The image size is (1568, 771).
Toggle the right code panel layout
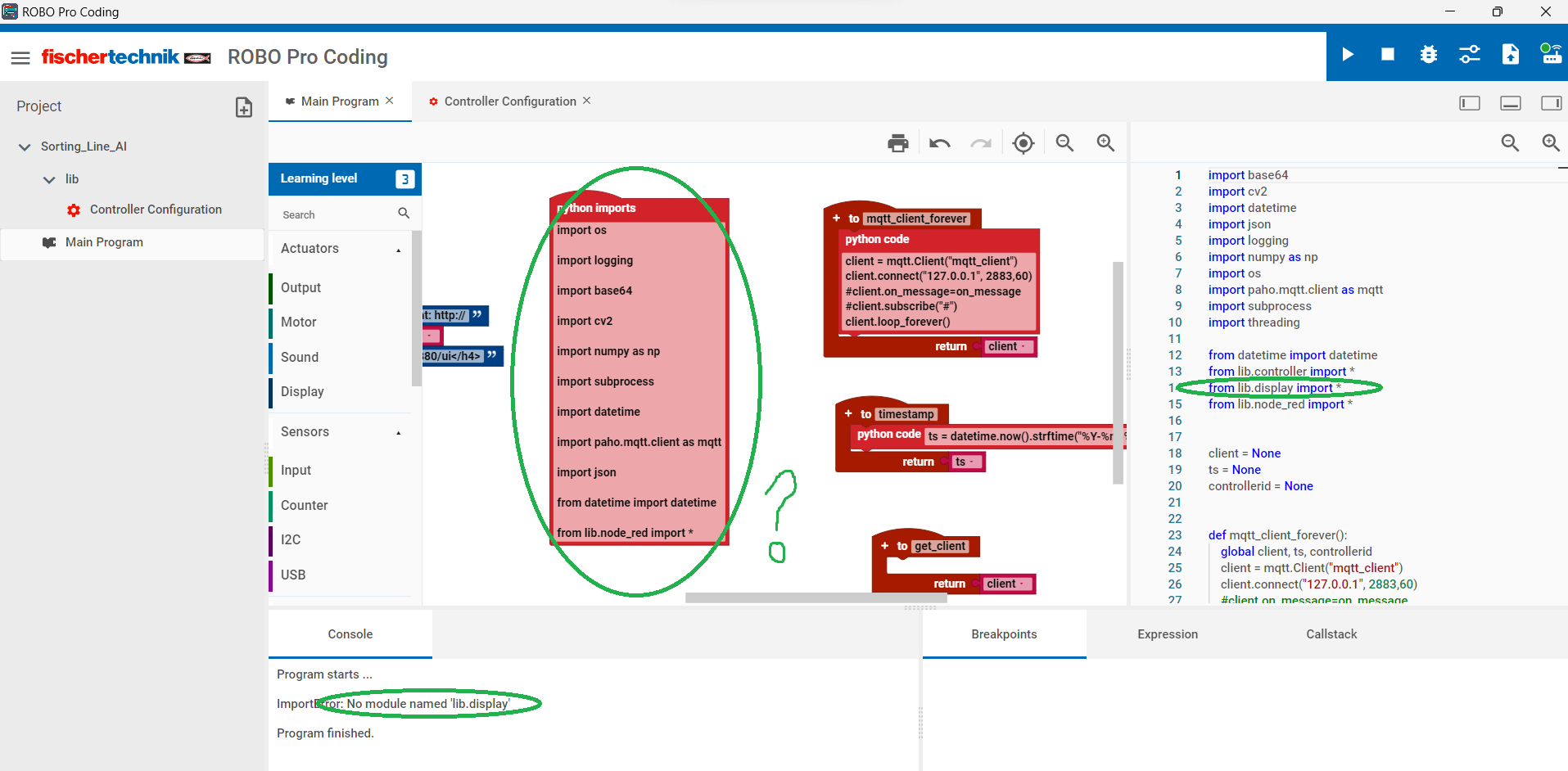[1552, 103]
